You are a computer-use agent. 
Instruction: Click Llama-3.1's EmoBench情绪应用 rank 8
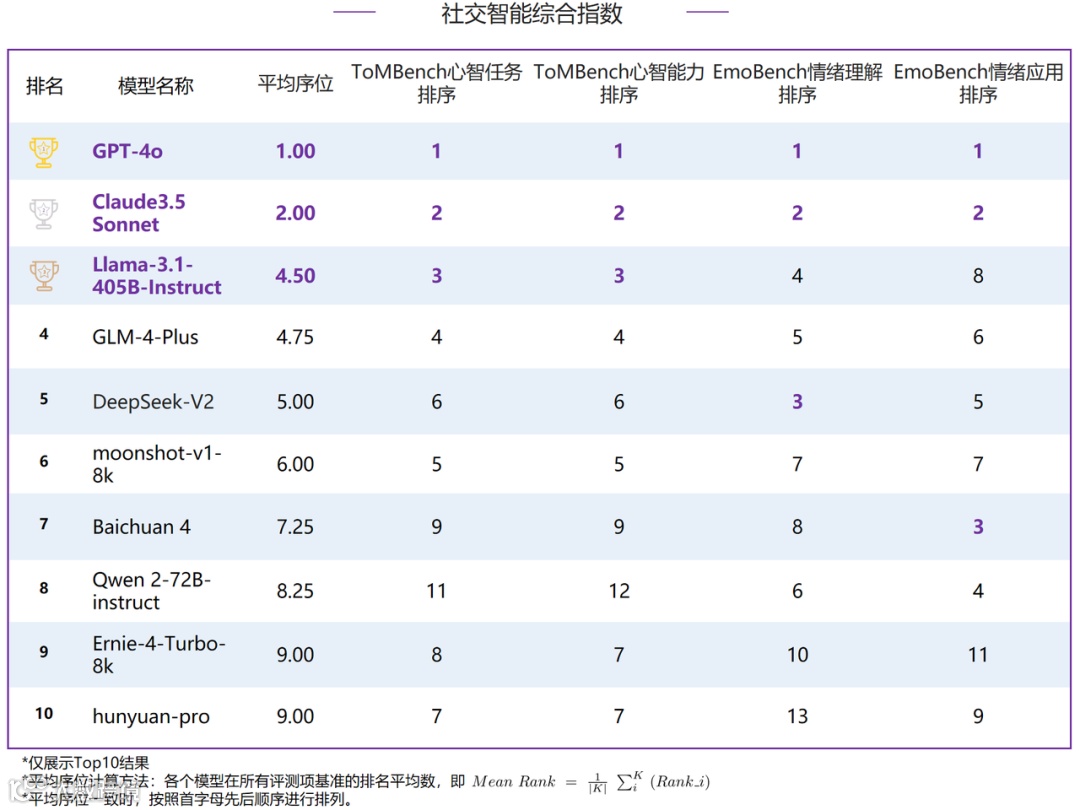pos(978,276)
